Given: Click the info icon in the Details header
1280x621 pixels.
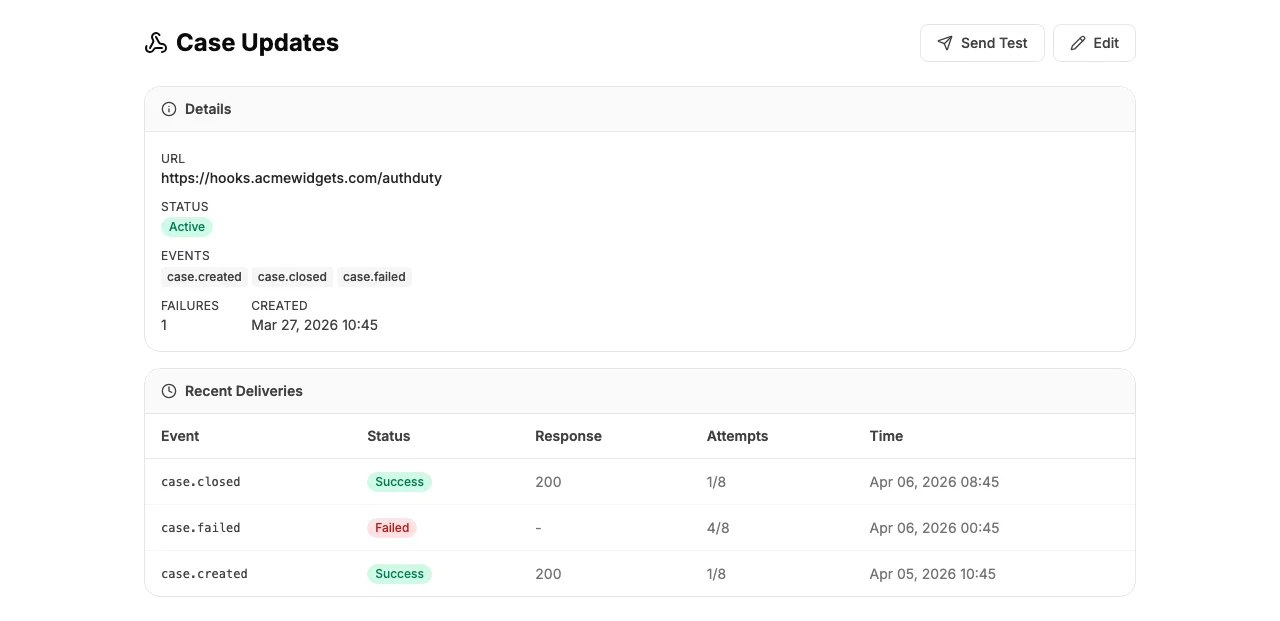Looking at the screenshot, I should 168,109.
